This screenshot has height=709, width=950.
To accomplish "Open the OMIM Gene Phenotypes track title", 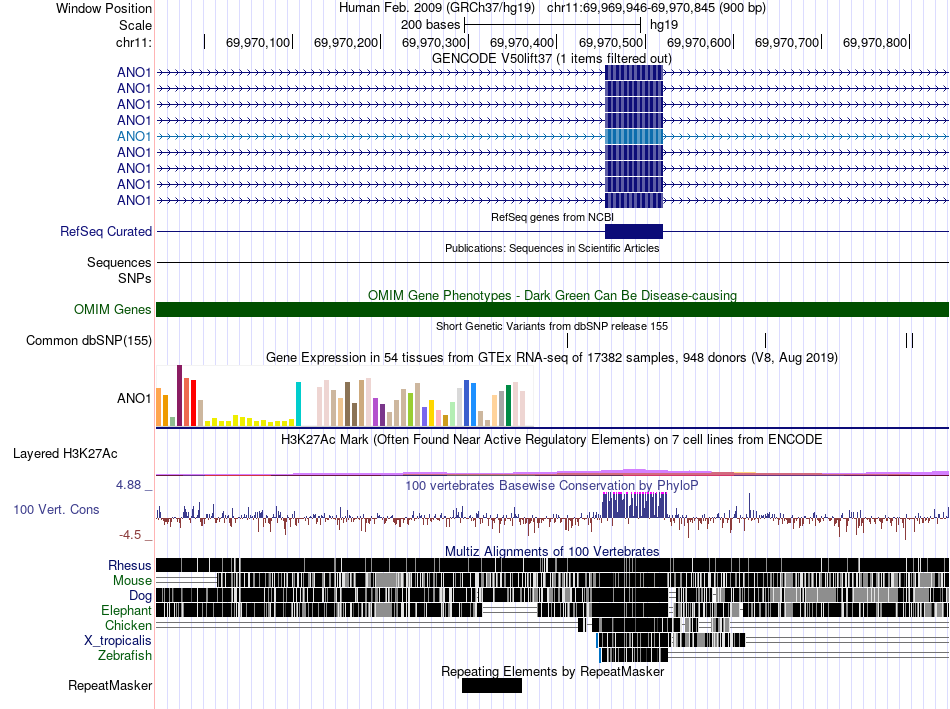I will point(552,295).
